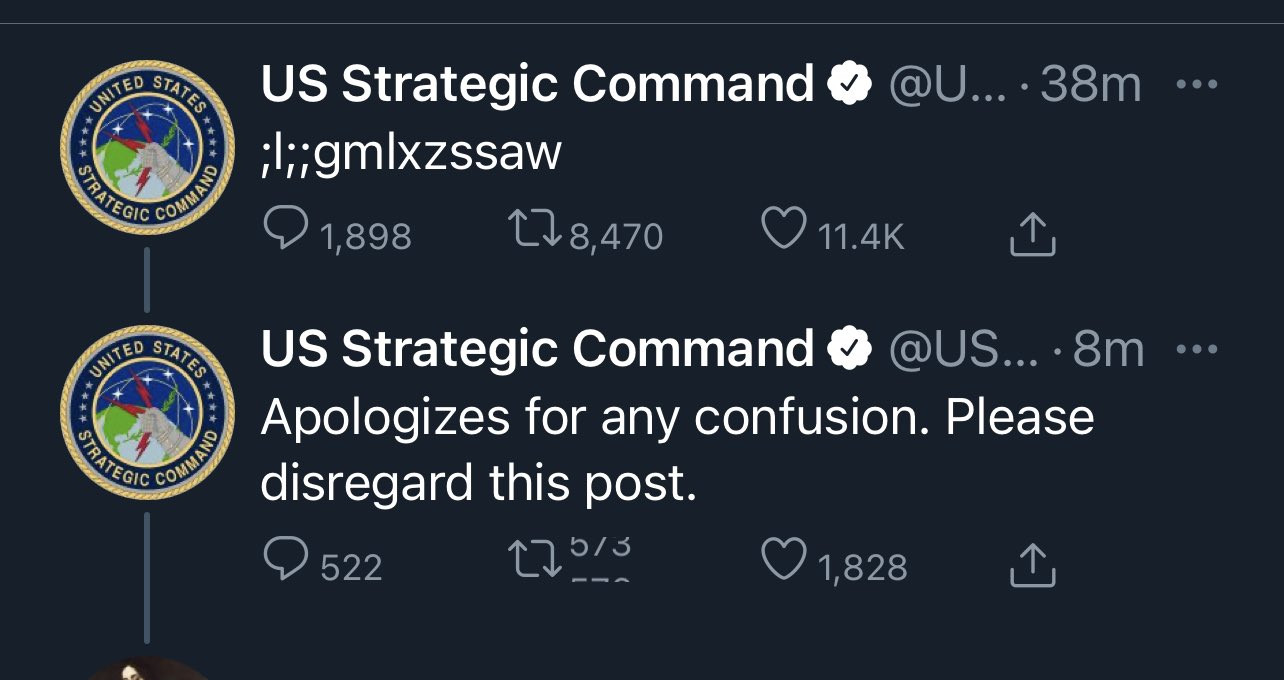Image resolution: width=1284 pixels, height=680 pixels.
Task: Share the apology tweet
Action: (x=1034, y=563)
